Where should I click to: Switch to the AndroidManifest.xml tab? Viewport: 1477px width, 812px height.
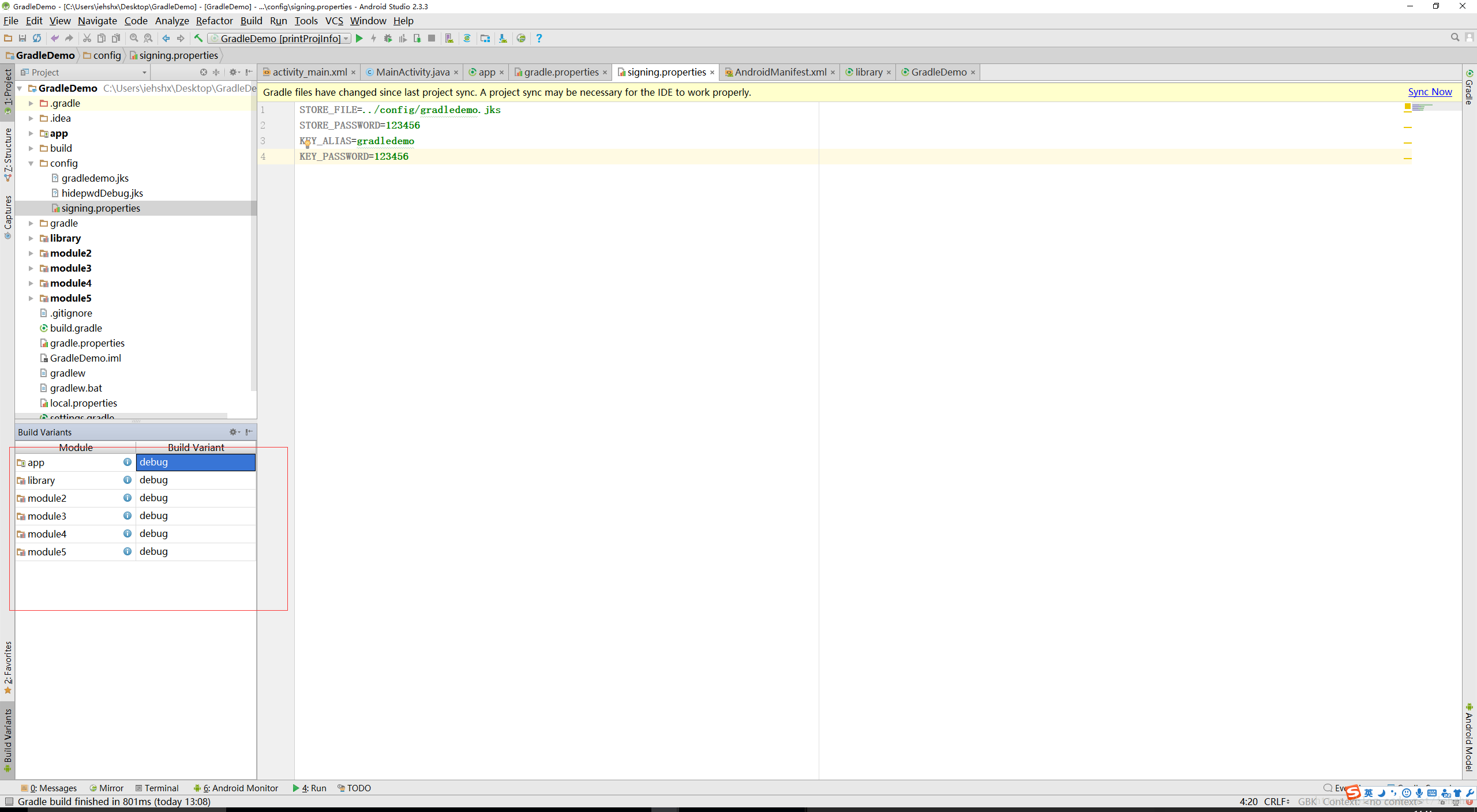(x=780, y=72)
